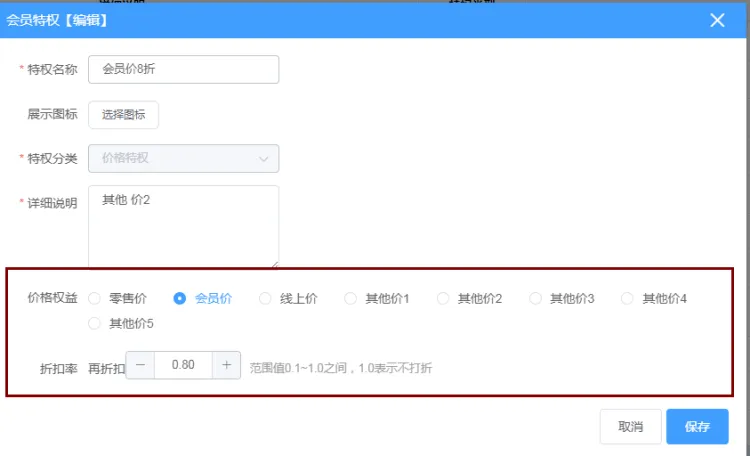Select the 线上价 radio option
750x456 pixels.
(265, 298)
